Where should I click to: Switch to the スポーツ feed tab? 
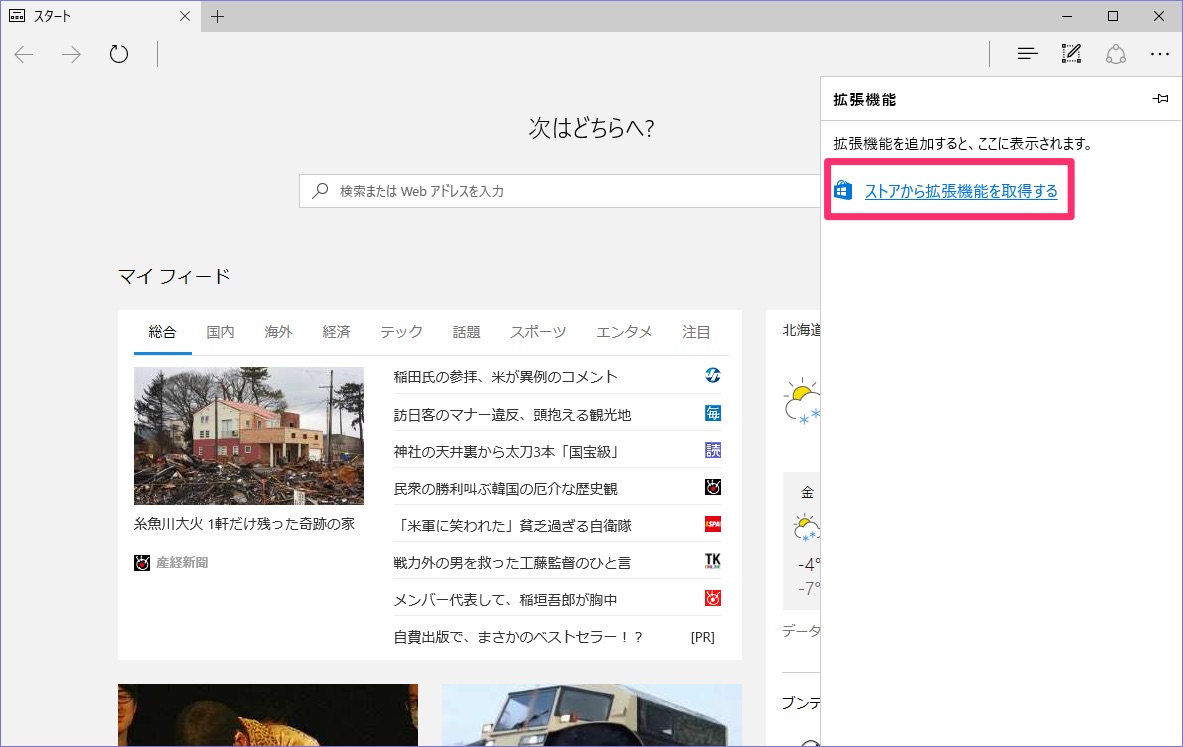tap(538, 332)
